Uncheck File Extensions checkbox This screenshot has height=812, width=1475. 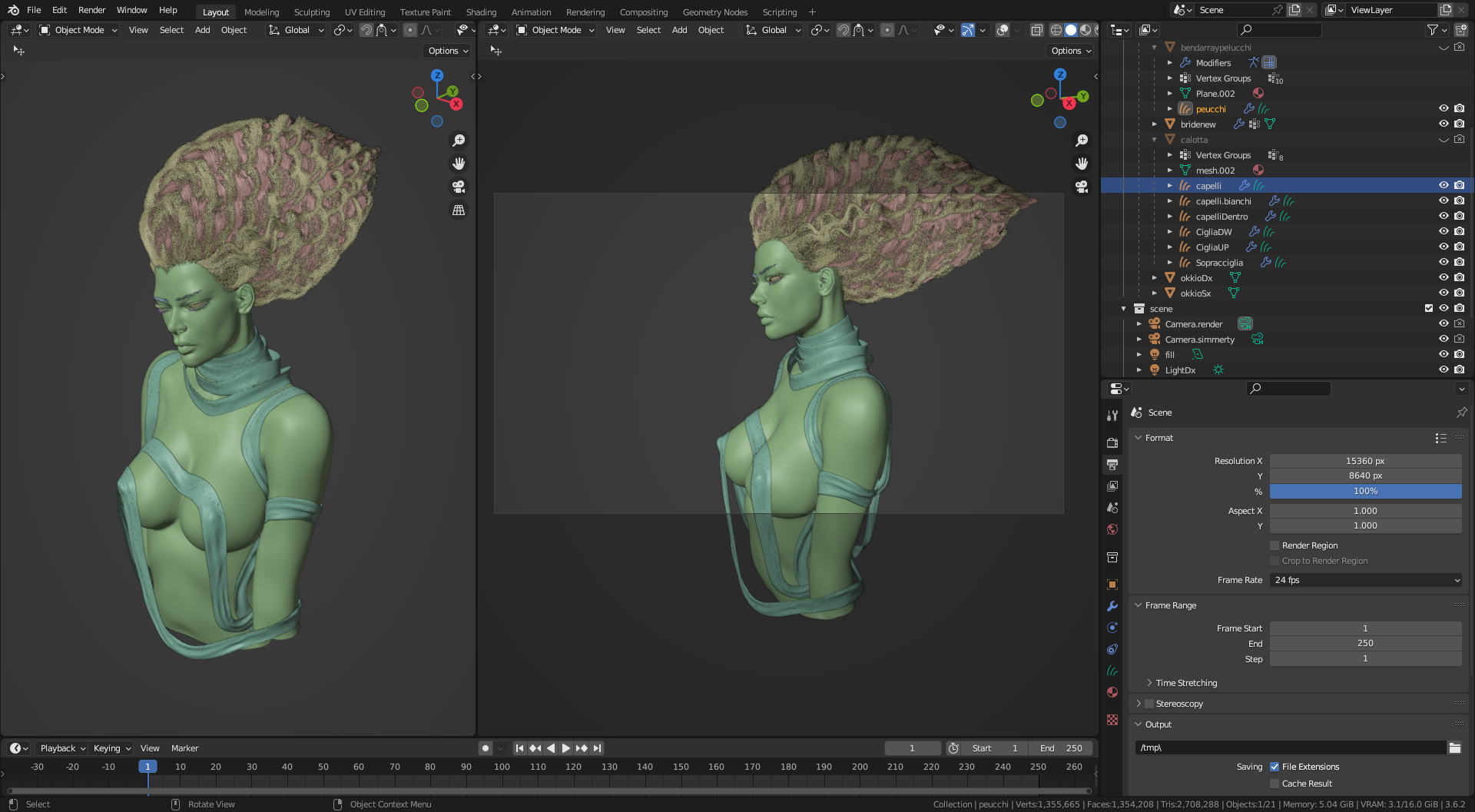point(1274,767)
